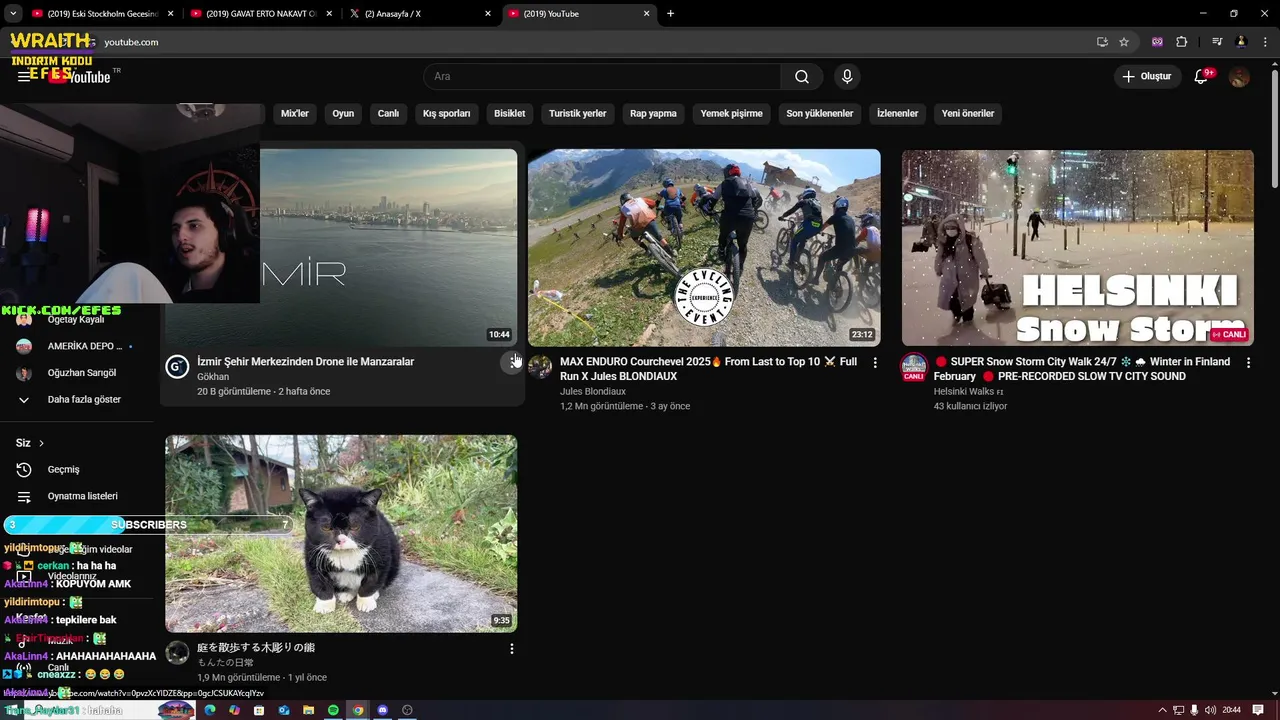
Task: Select the Turistik yerler chip
Action: point(577,114)
